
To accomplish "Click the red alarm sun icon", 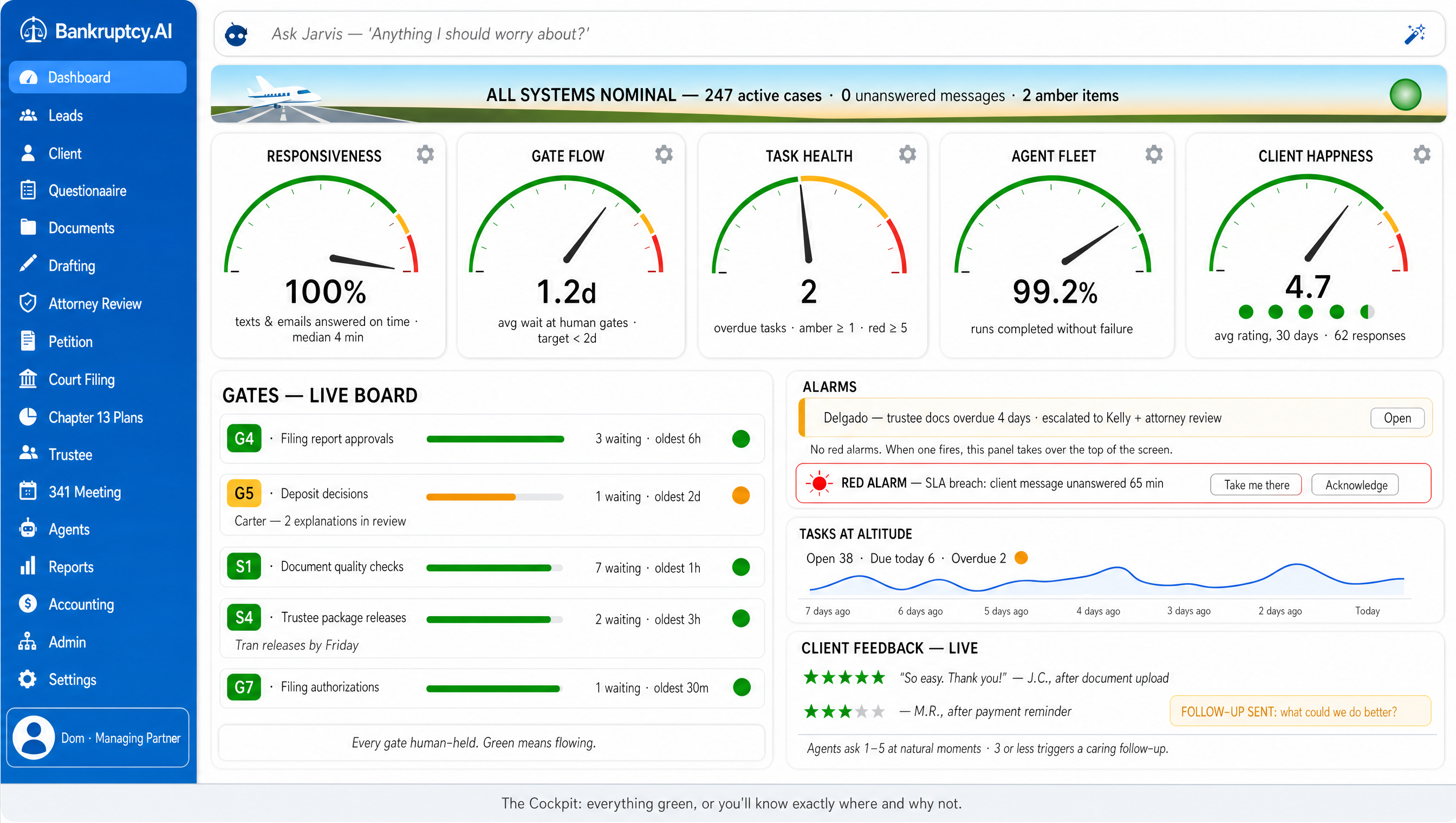I will (x=819, y=484).
